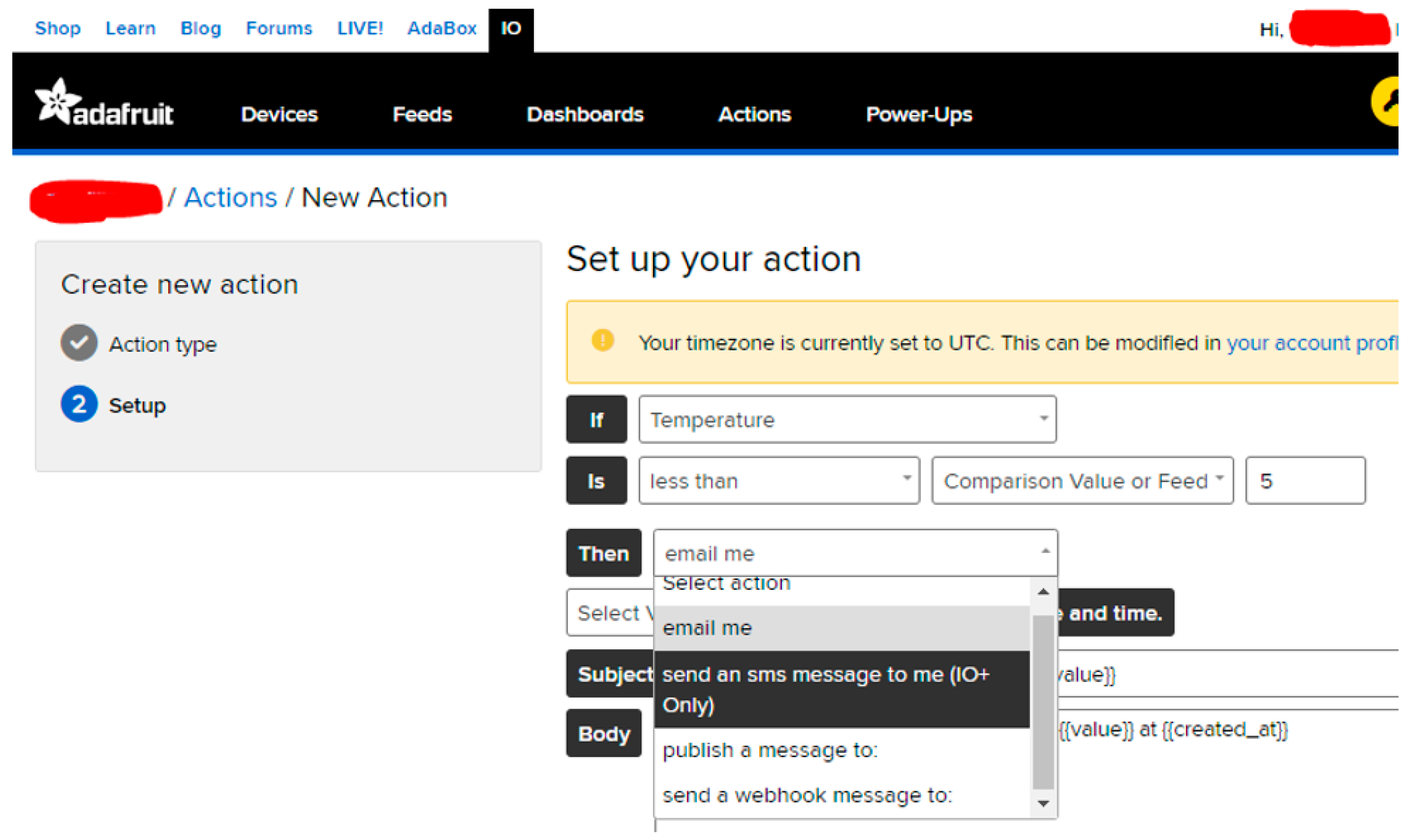The height and width of the screenshot is (840, 1413).
Task: Open the Temperature feed dropdown
Action: click(x=847, y=419)
